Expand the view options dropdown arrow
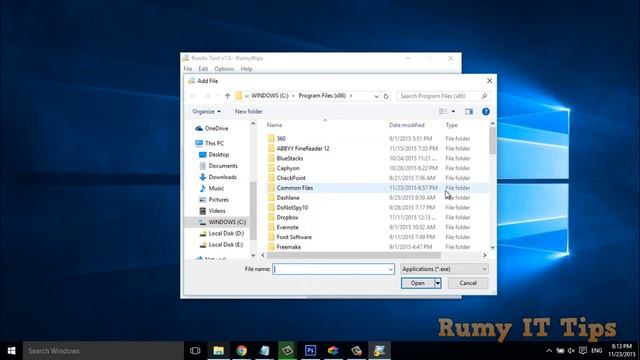 click(453, 111)
